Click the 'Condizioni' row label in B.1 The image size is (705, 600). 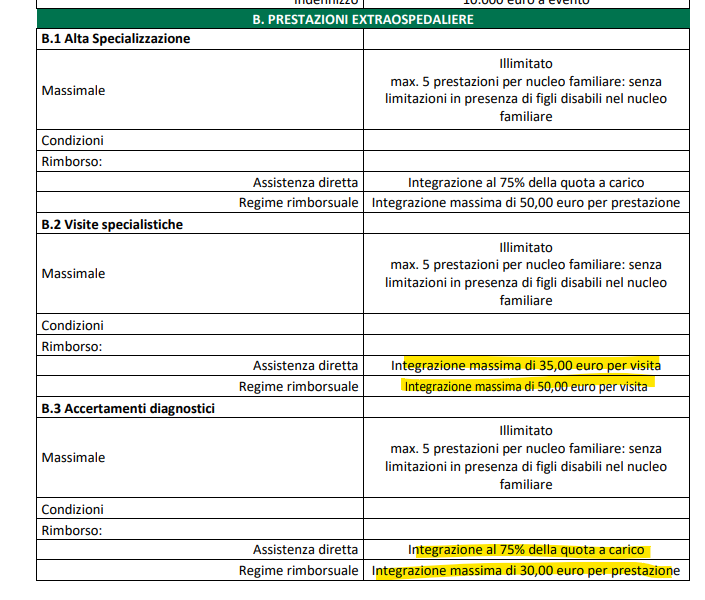click(72, 140)
